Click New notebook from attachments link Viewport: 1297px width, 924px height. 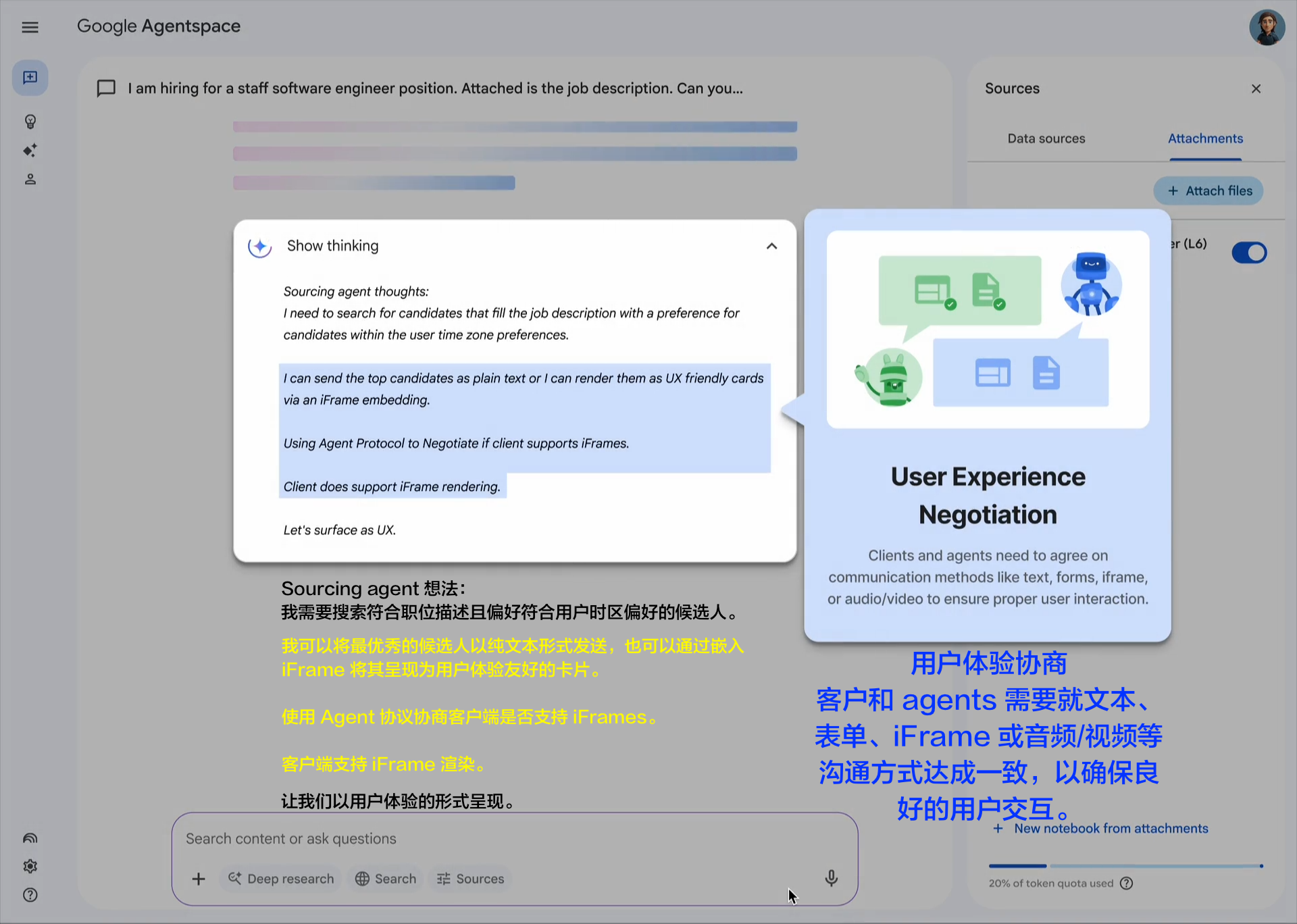coord(1111,828)
